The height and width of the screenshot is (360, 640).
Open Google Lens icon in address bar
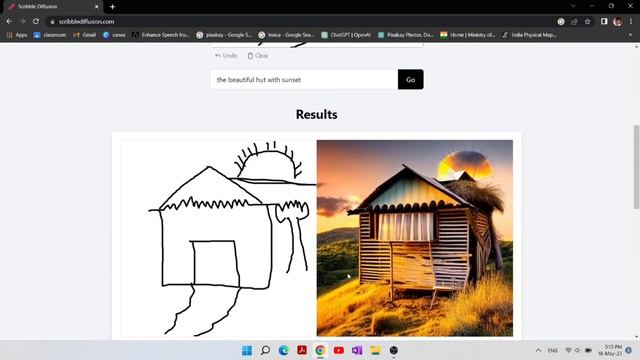point(561,22)
